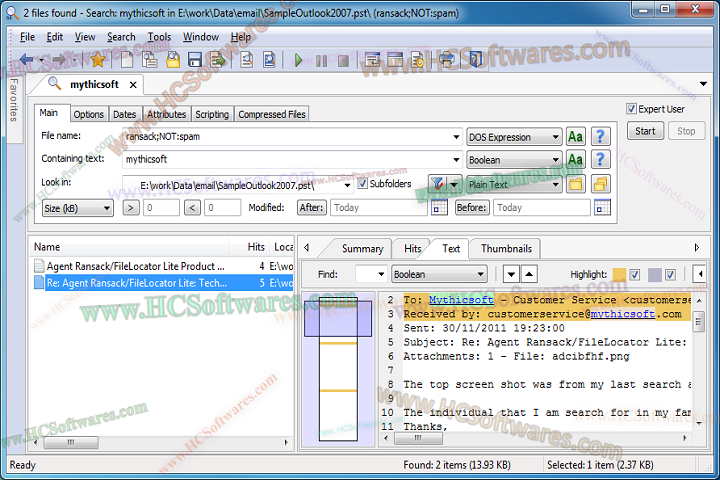Toggle the Subfolders checkbox
This screenshot has width=720, height=480.
click(363, 184)
